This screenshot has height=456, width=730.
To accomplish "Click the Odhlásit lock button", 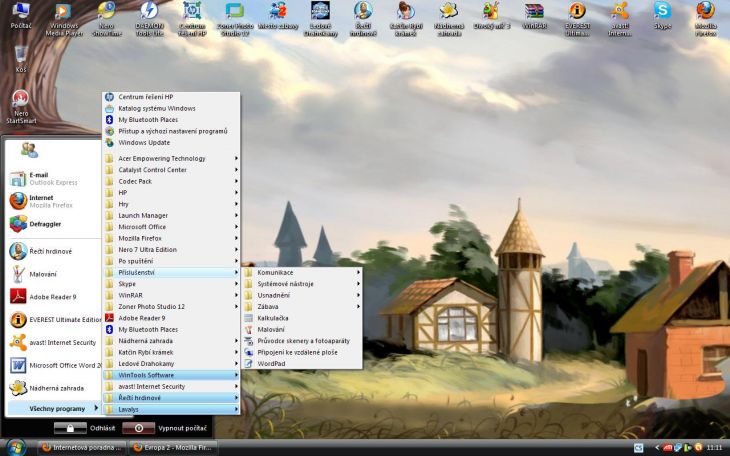I will pos(70,428).
